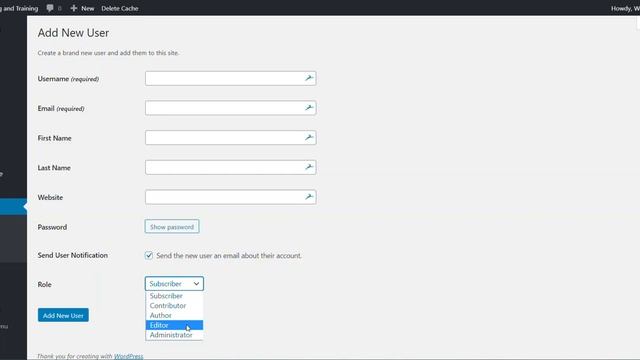Click the Howdy account menu
The width and height of the screenshot is (640, 360).
[625, 8]
